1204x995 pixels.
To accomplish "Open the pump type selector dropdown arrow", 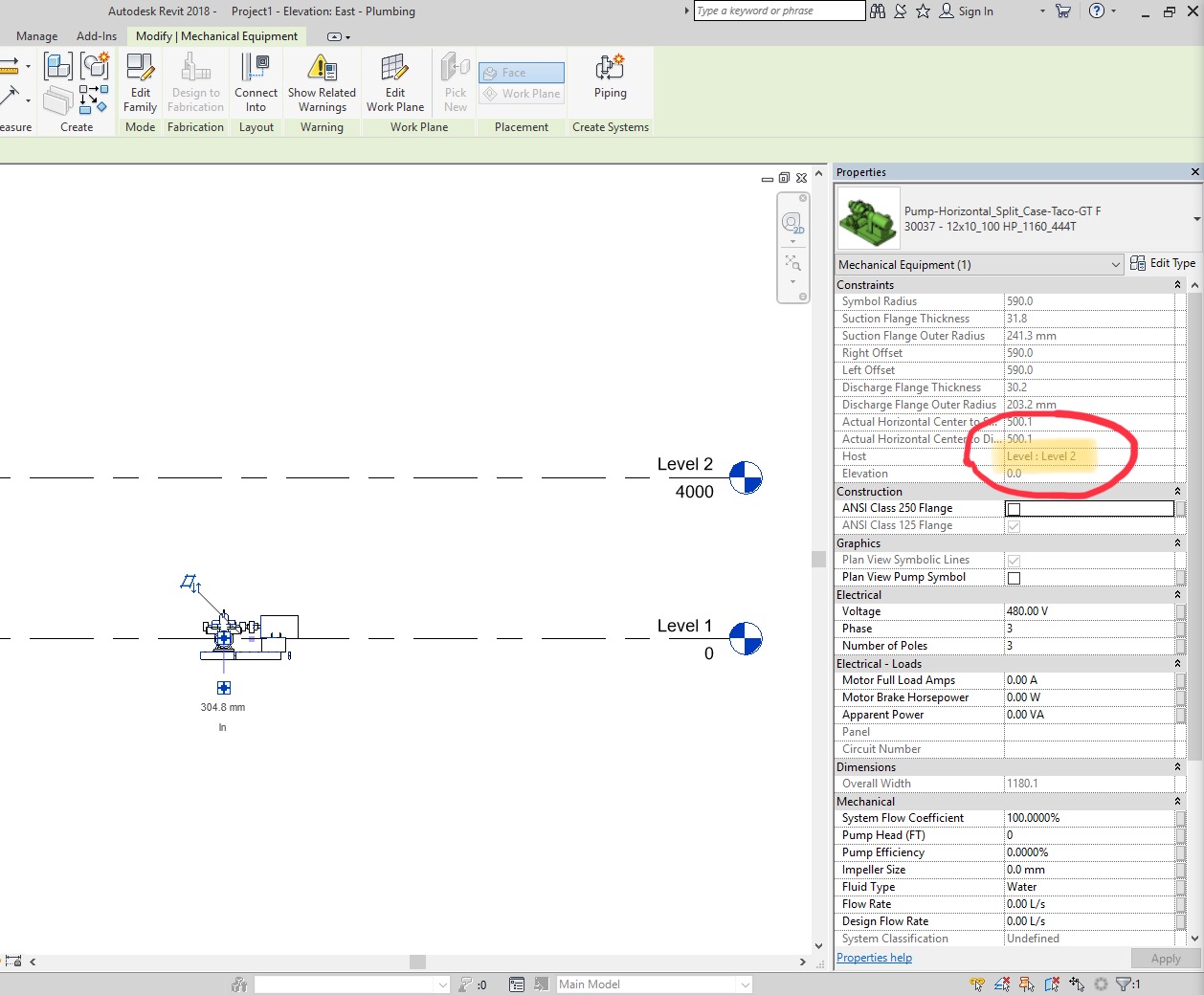I will (1195, 219).
